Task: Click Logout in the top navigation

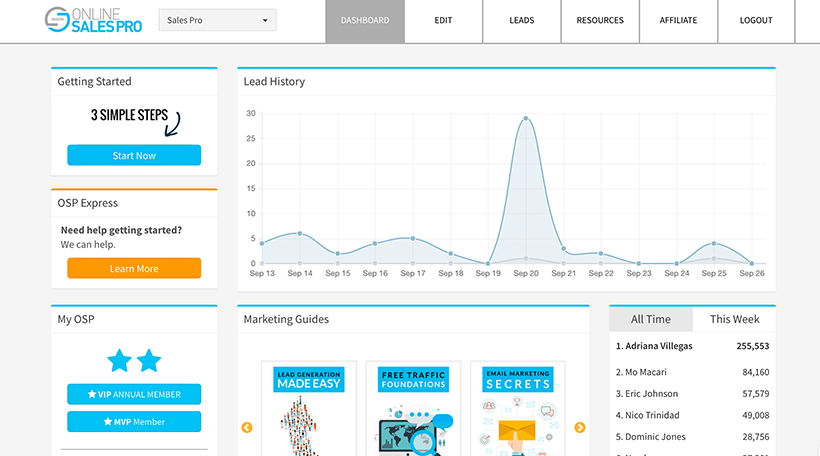Action: coord(756,21)
